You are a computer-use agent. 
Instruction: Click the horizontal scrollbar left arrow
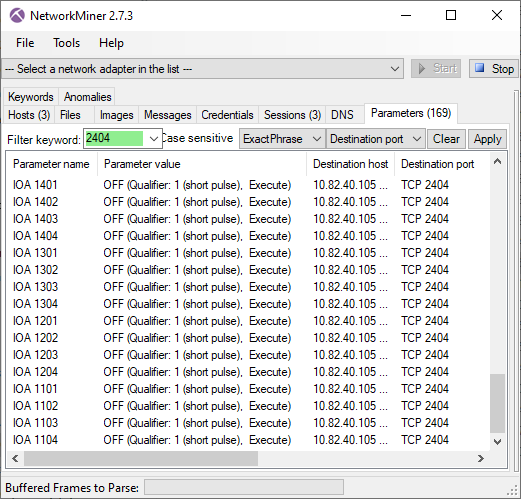tap(15, 459)
